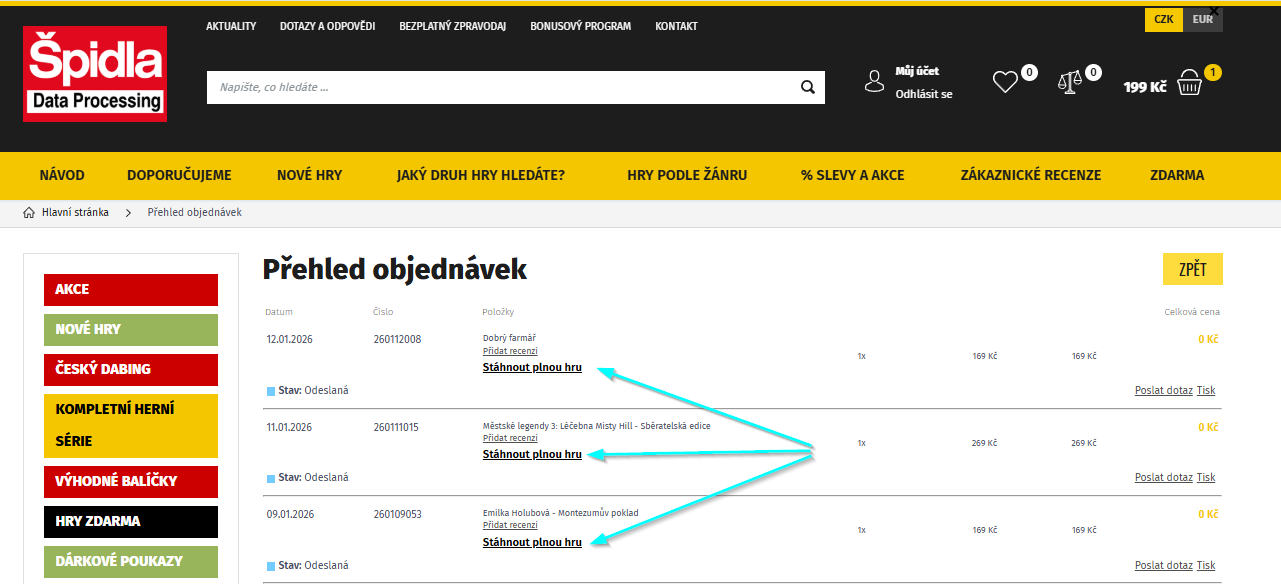1281x584 pixels.
Task: Switch currency to EUR
Action: [1202, 19]
